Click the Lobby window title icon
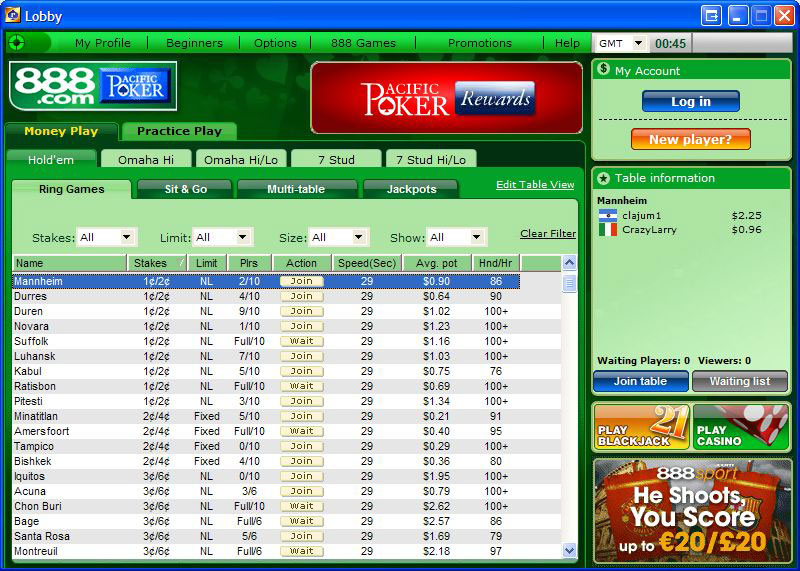This screenshot has width=800, height=571. click(x=12, y=15)
